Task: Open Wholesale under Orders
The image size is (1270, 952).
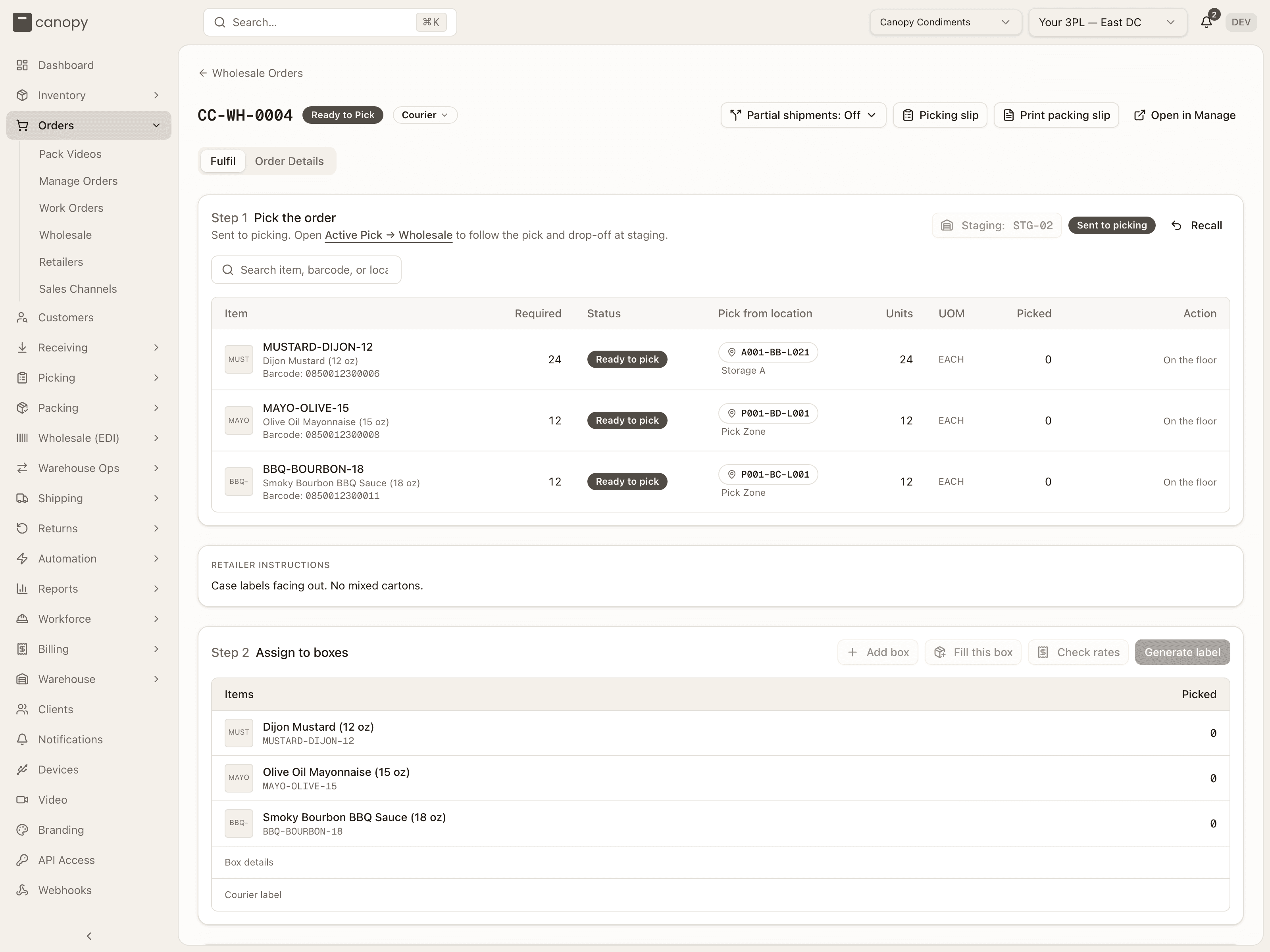Action: tap(65, 235)
